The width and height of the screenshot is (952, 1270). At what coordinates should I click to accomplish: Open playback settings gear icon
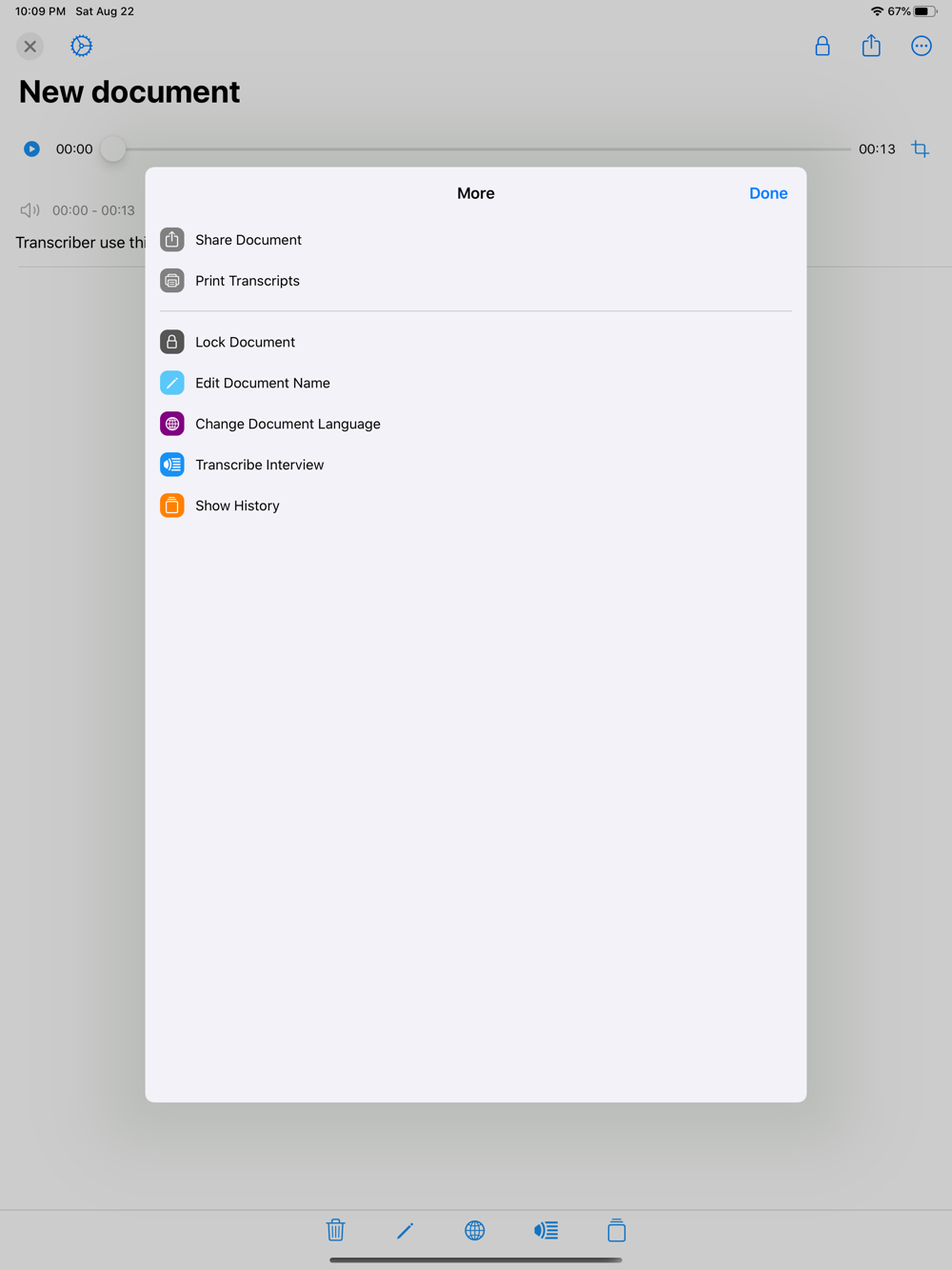[82, 46]
